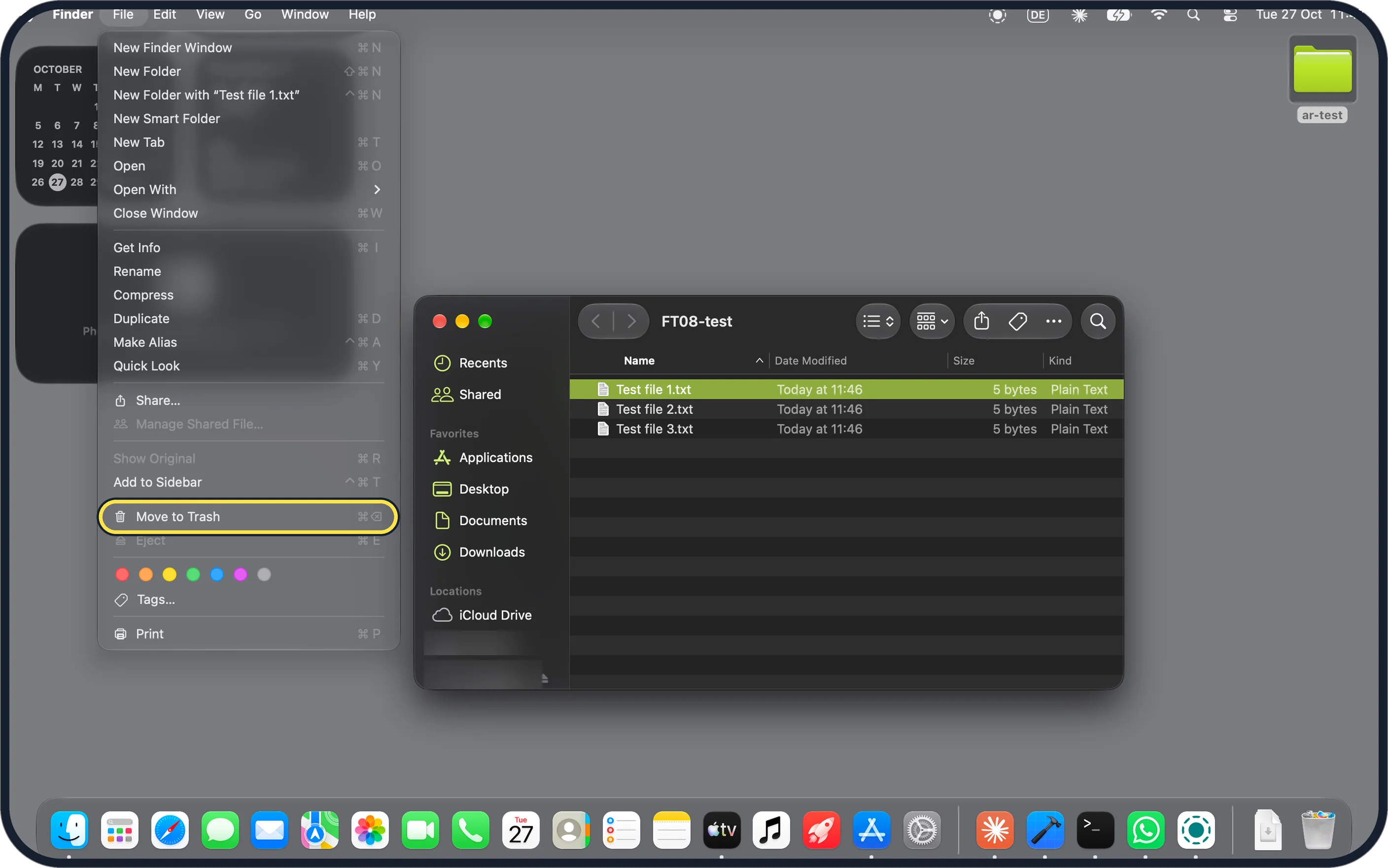Apply the purple tag color
The width and height of the screenshot is (1388, 868).
pos(241,574)
